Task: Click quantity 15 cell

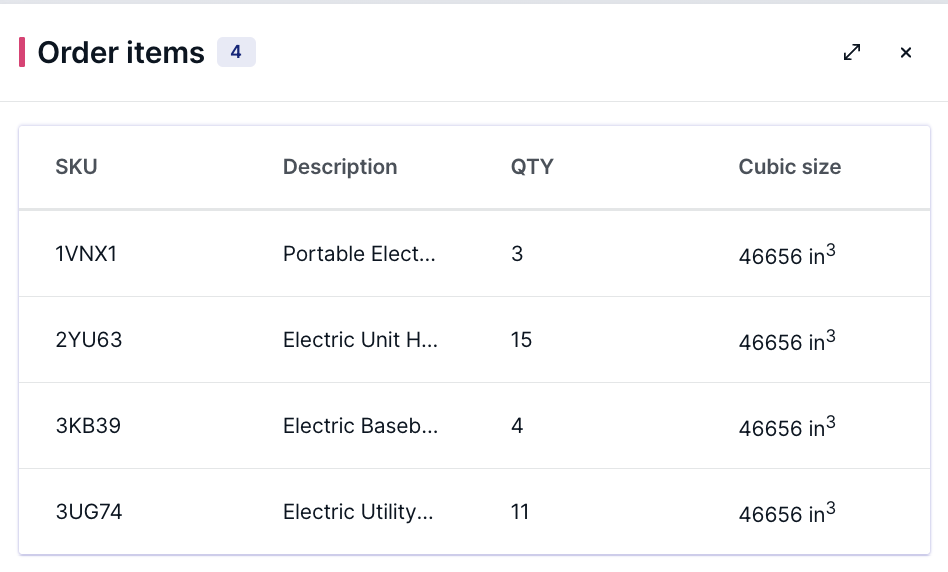Action: [x=521, y=340]
